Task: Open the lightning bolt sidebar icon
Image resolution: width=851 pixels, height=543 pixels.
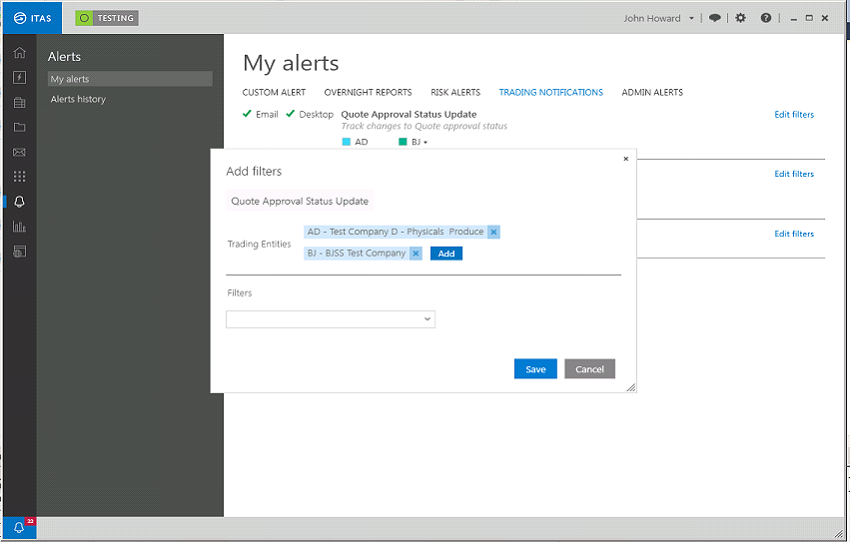Action: coord(20,78)
